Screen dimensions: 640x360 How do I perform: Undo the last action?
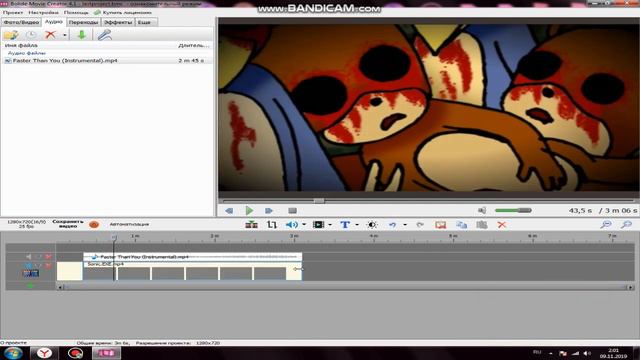pyautogui.click(x=392, y=224)
